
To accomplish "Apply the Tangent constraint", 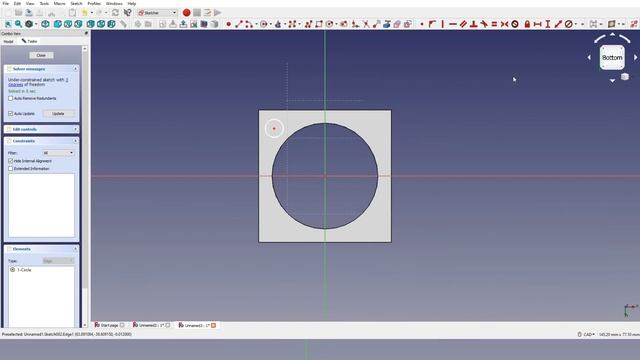I will pos(484,24).
